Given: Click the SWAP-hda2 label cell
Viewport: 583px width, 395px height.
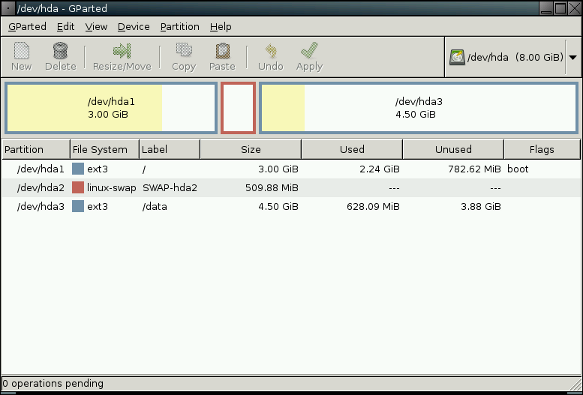Looking at the screenshot, I should tap(170, 188).
